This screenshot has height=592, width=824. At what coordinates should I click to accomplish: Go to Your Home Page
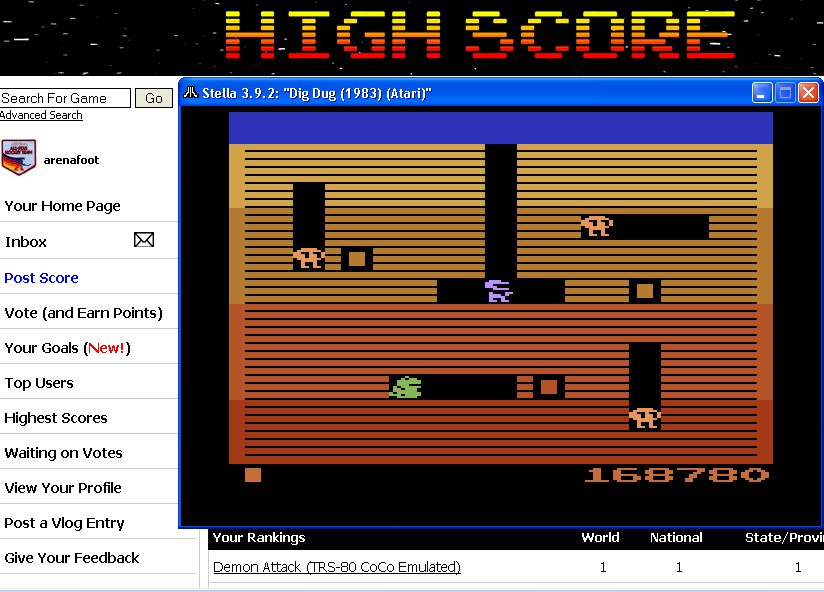pyautogui.click(x=63, y=206)
